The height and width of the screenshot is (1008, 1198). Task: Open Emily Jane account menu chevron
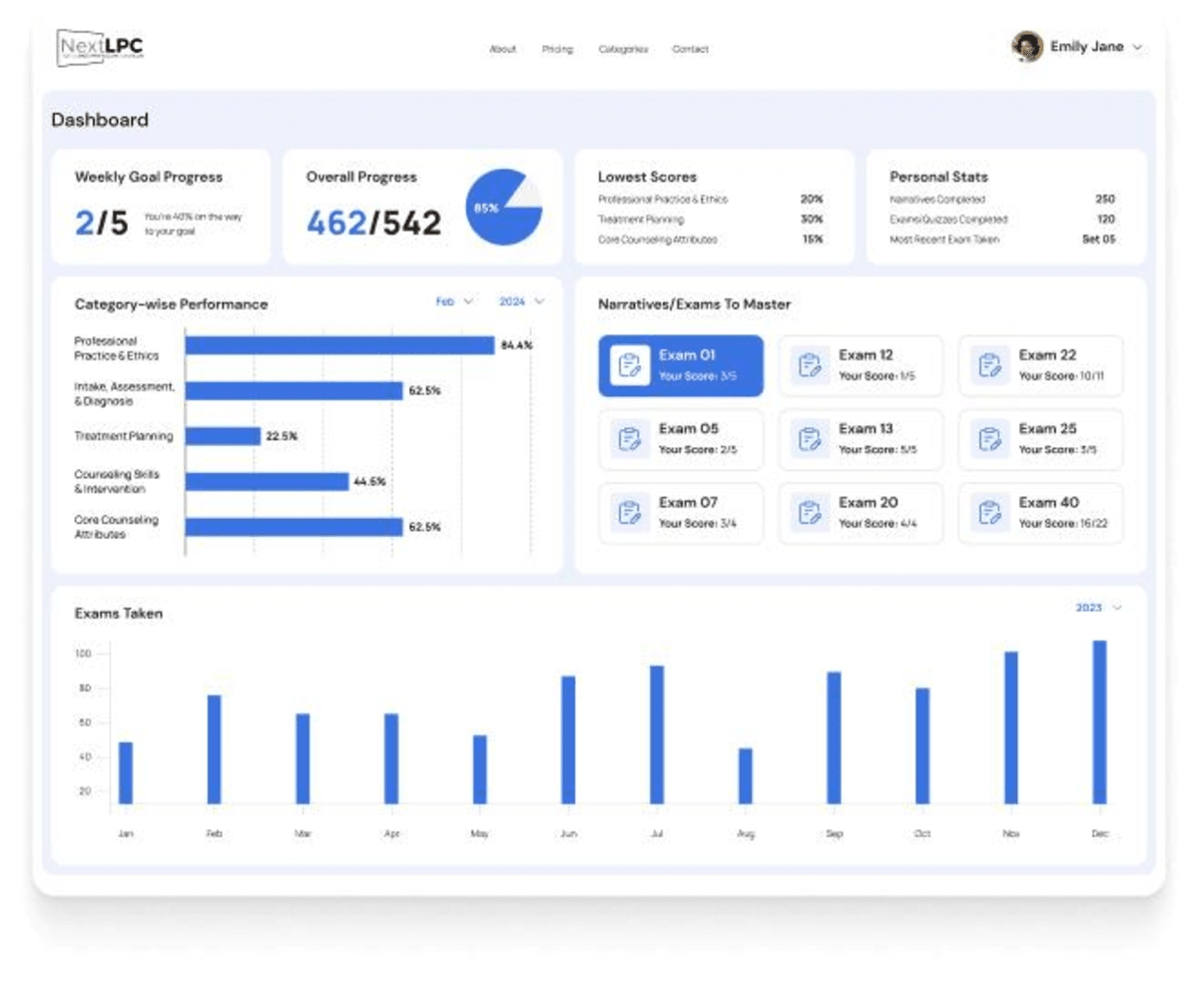click(x=1137, y=47)
